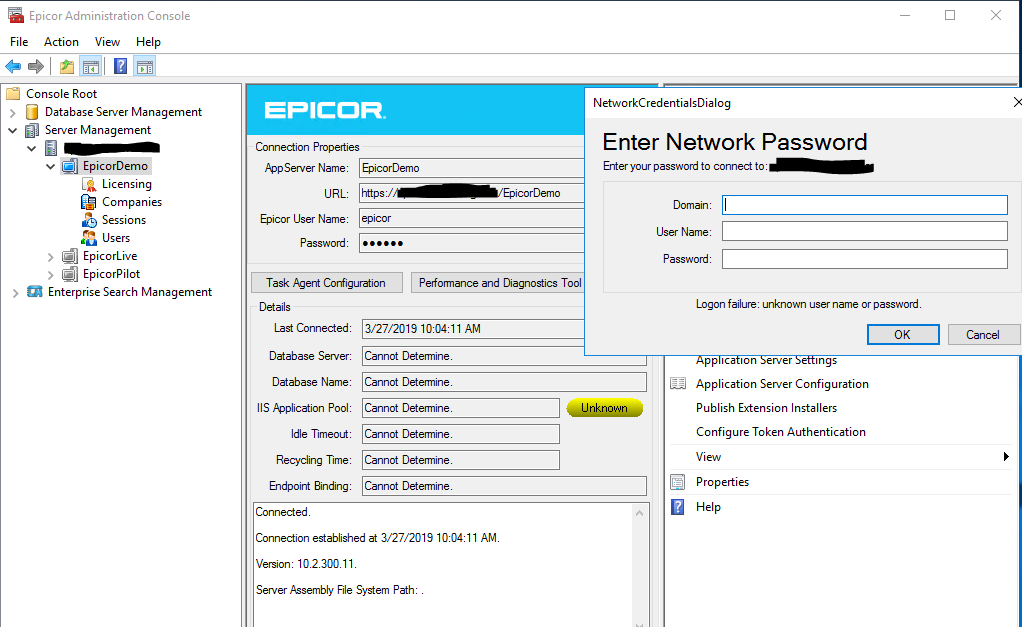
Task: Click Cancel in the network password dialog
Action: [x=983, y=334]
